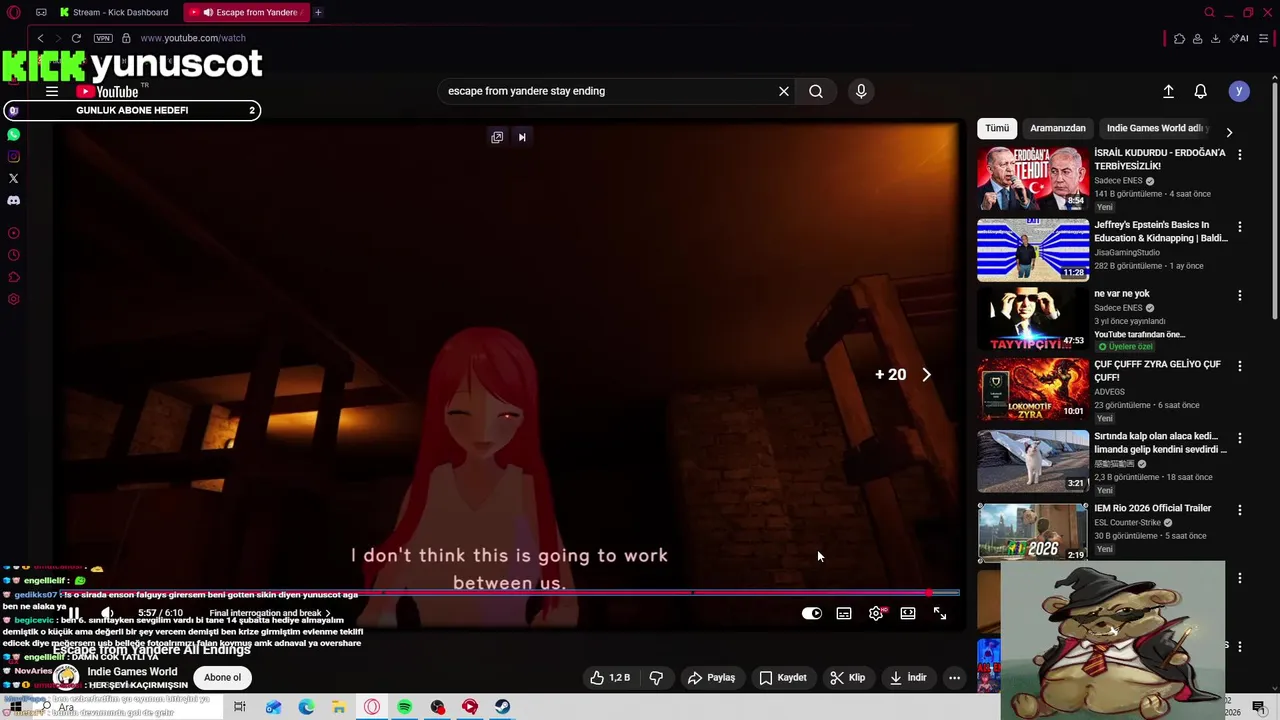
Task: Open Opera workspaces icon beside the tabs
Action: (41, 12)
